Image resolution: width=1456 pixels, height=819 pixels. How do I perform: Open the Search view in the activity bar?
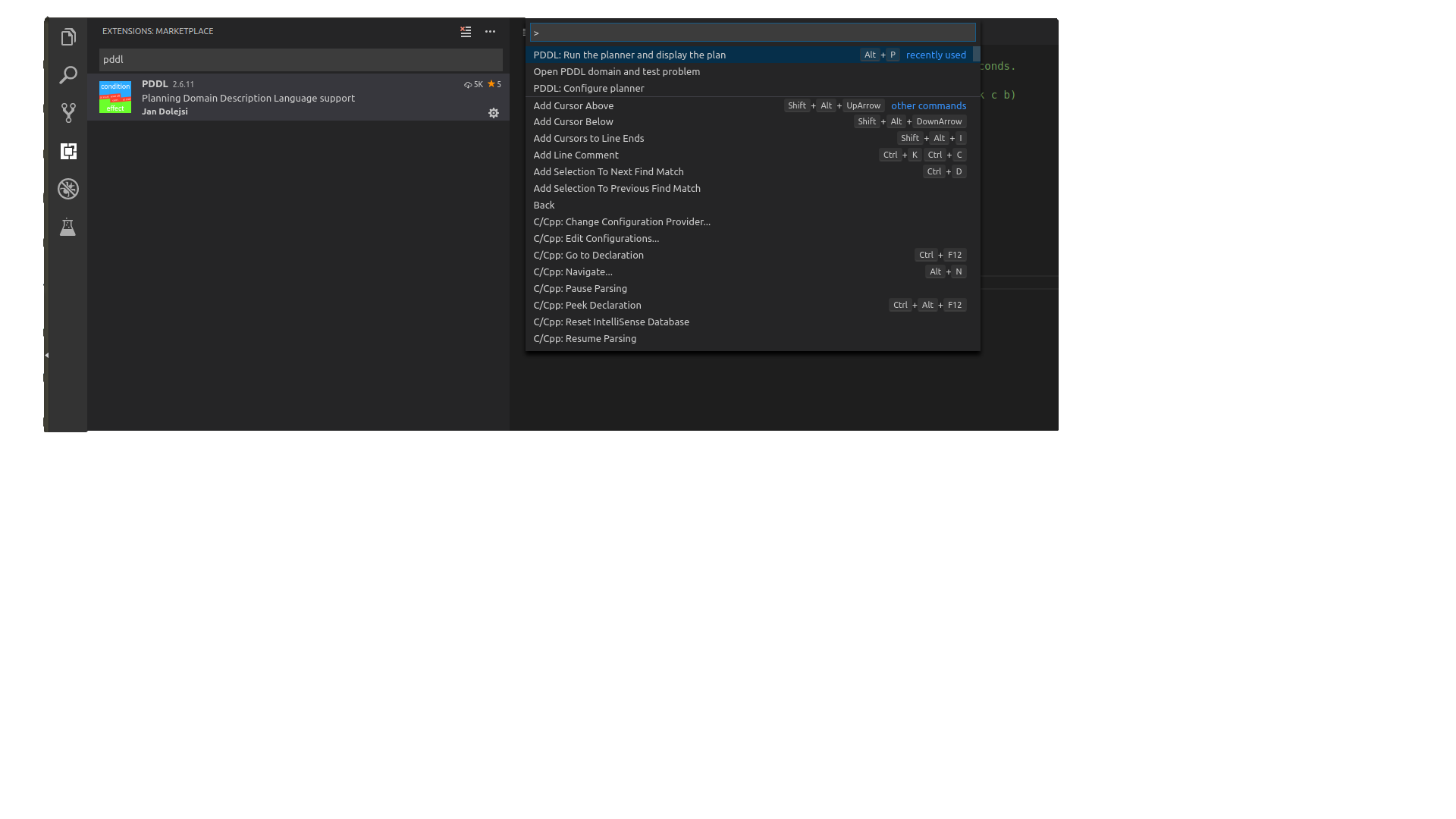pos(68,75)
